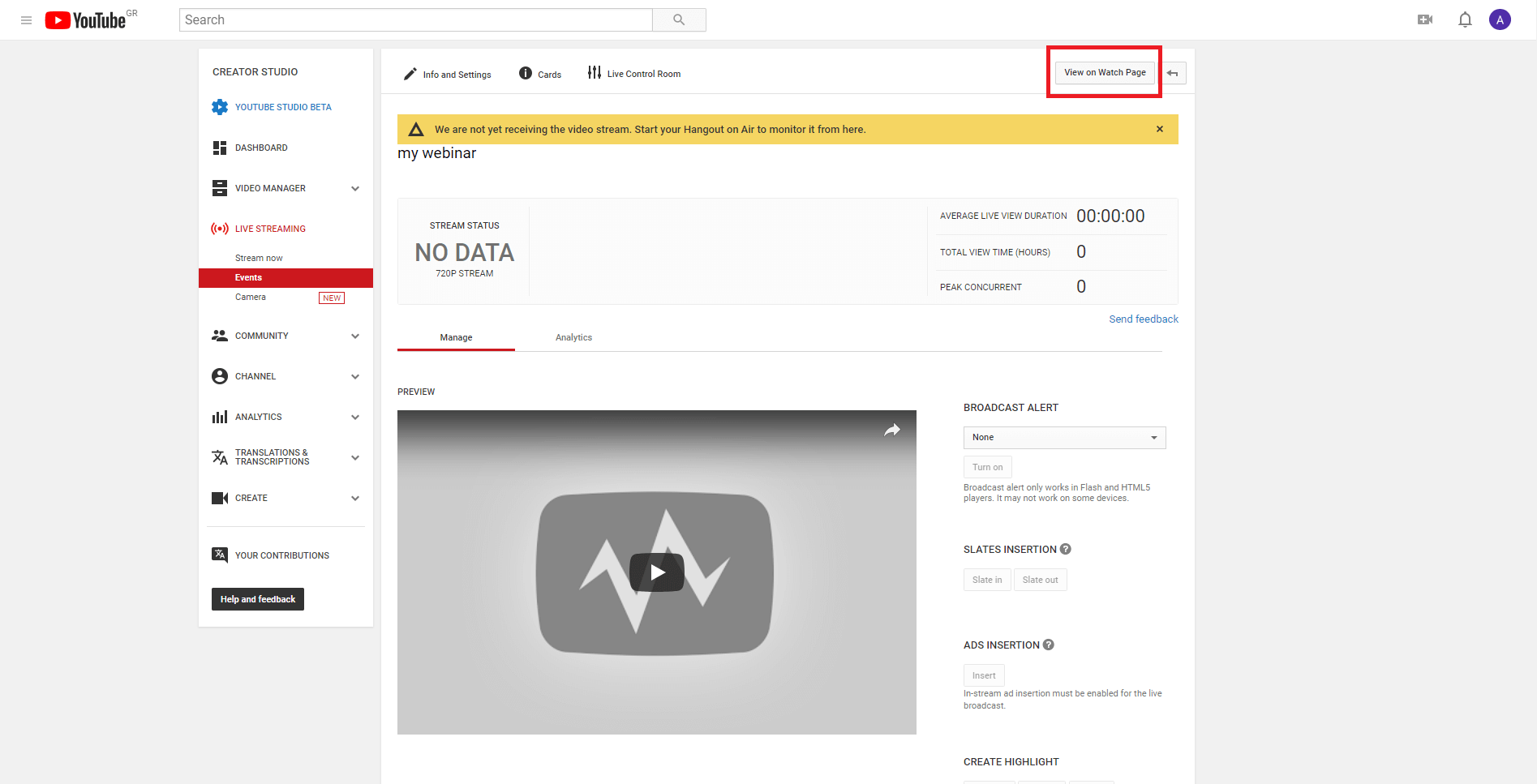Click the Send feedback link
1537x784 pixels.
(x=1144, y=319)
